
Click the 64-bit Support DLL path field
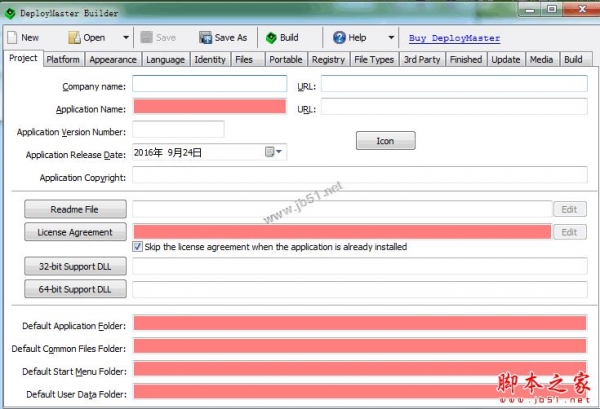click(x=360, y=289)
